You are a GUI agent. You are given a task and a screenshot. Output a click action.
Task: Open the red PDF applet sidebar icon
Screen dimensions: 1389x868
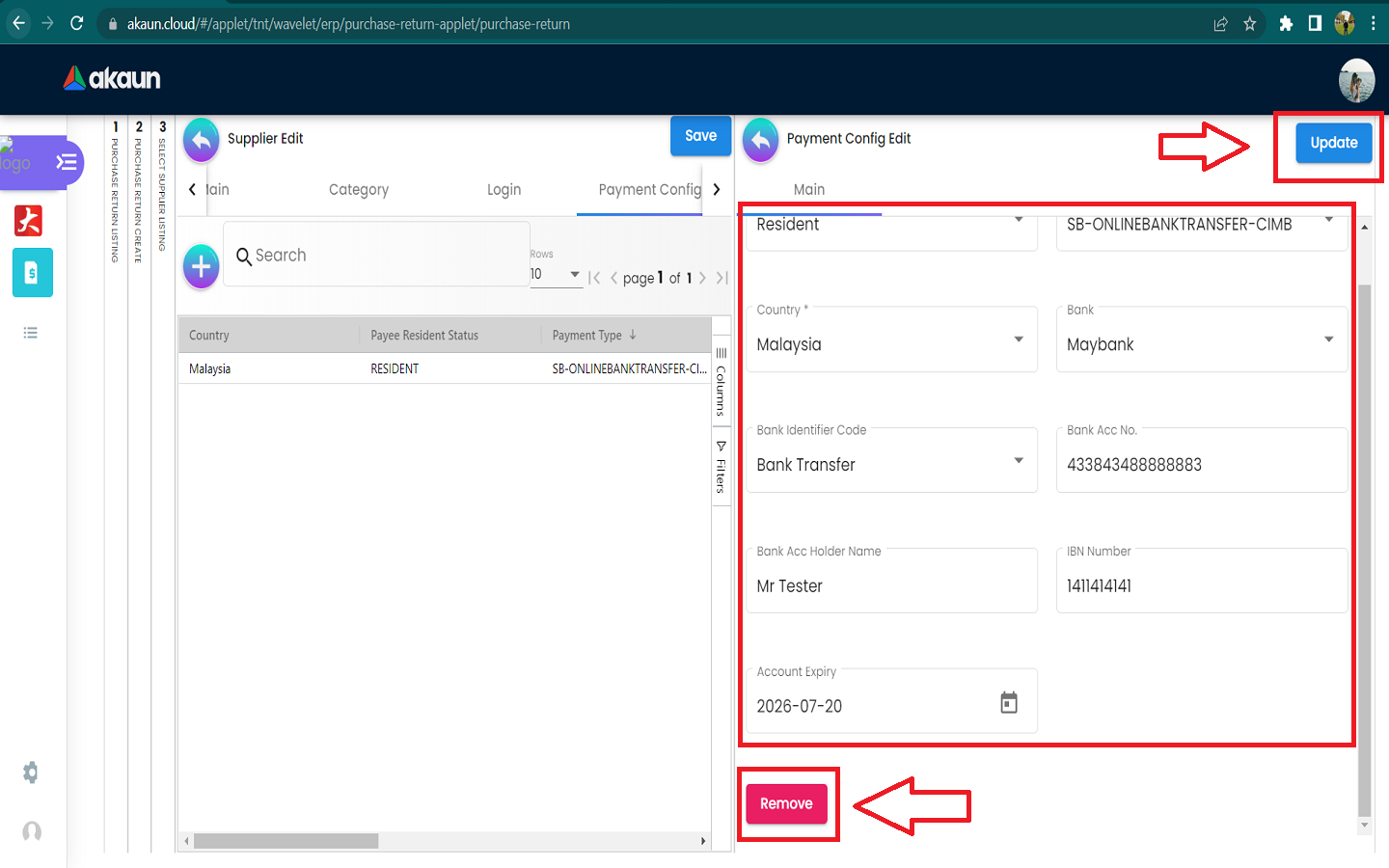click(29, 221)
